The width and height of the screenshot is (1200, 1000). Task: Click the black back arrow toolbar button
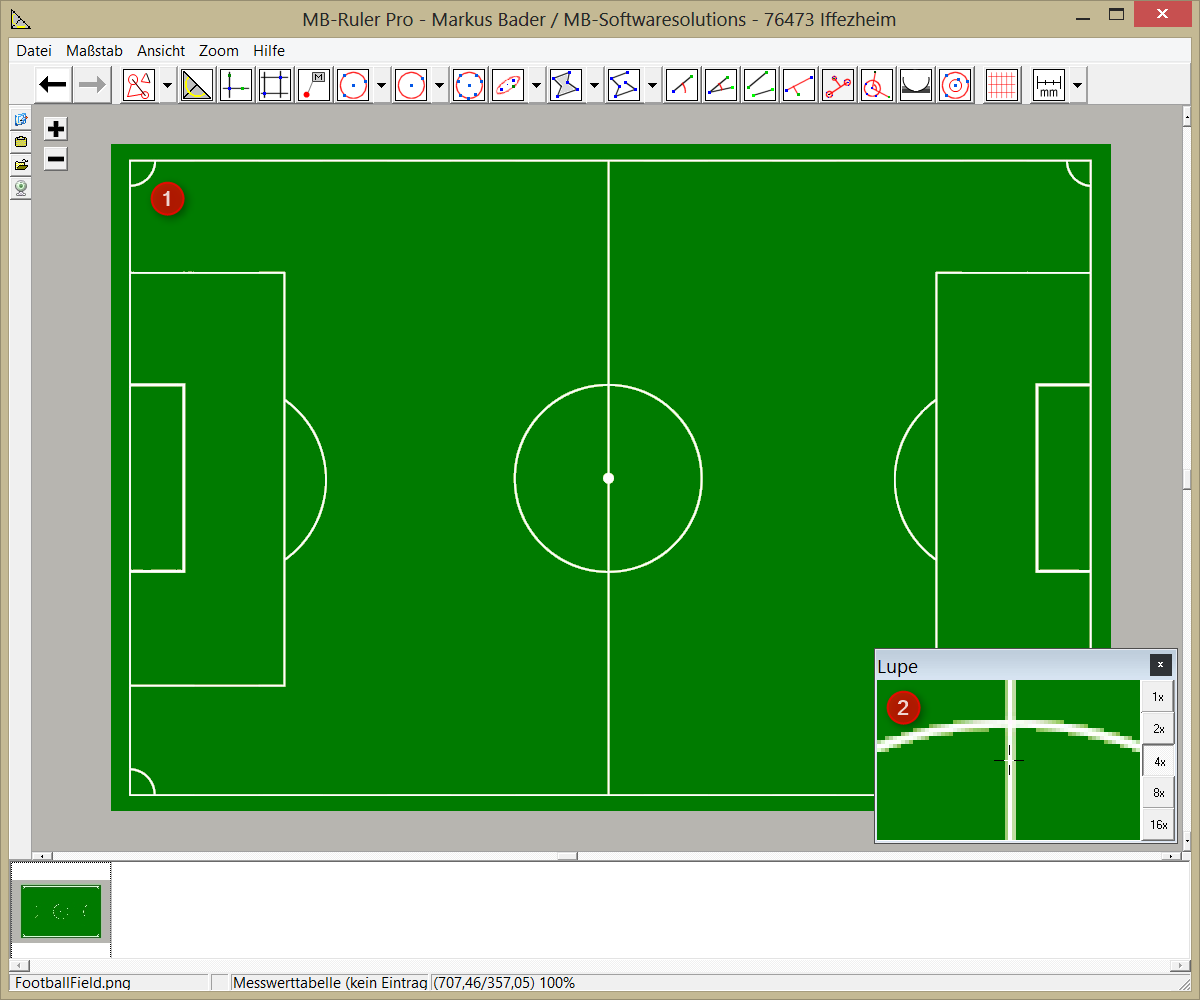(53, 85)
